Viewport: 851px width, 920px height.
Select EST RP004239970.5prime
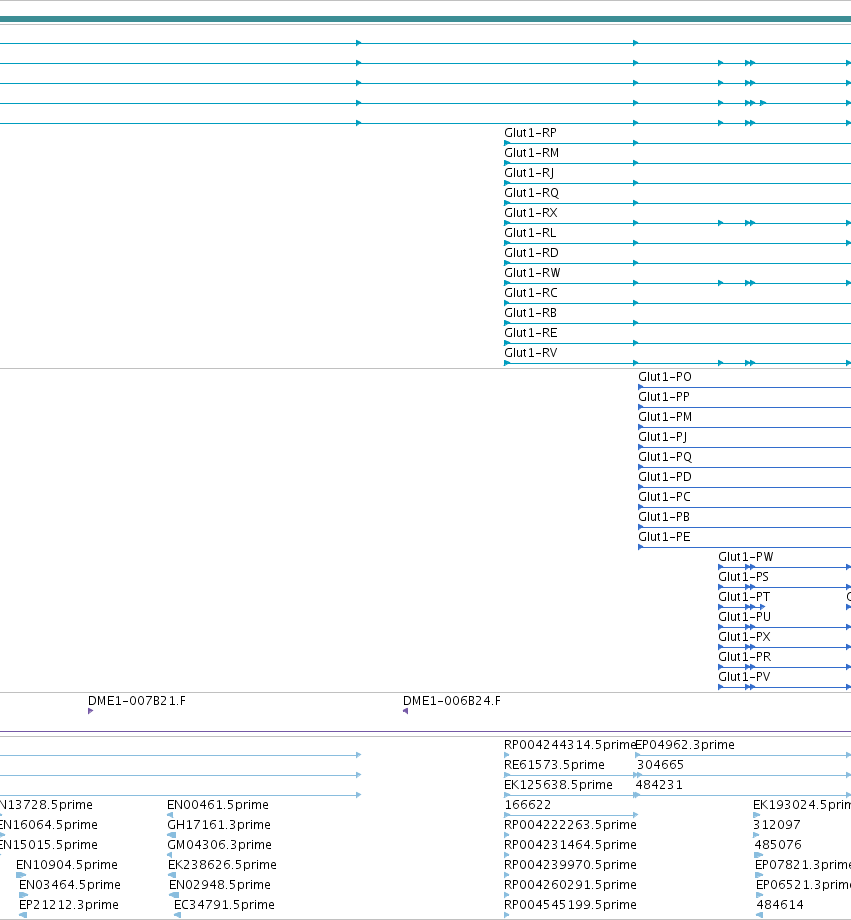point(570,864)
